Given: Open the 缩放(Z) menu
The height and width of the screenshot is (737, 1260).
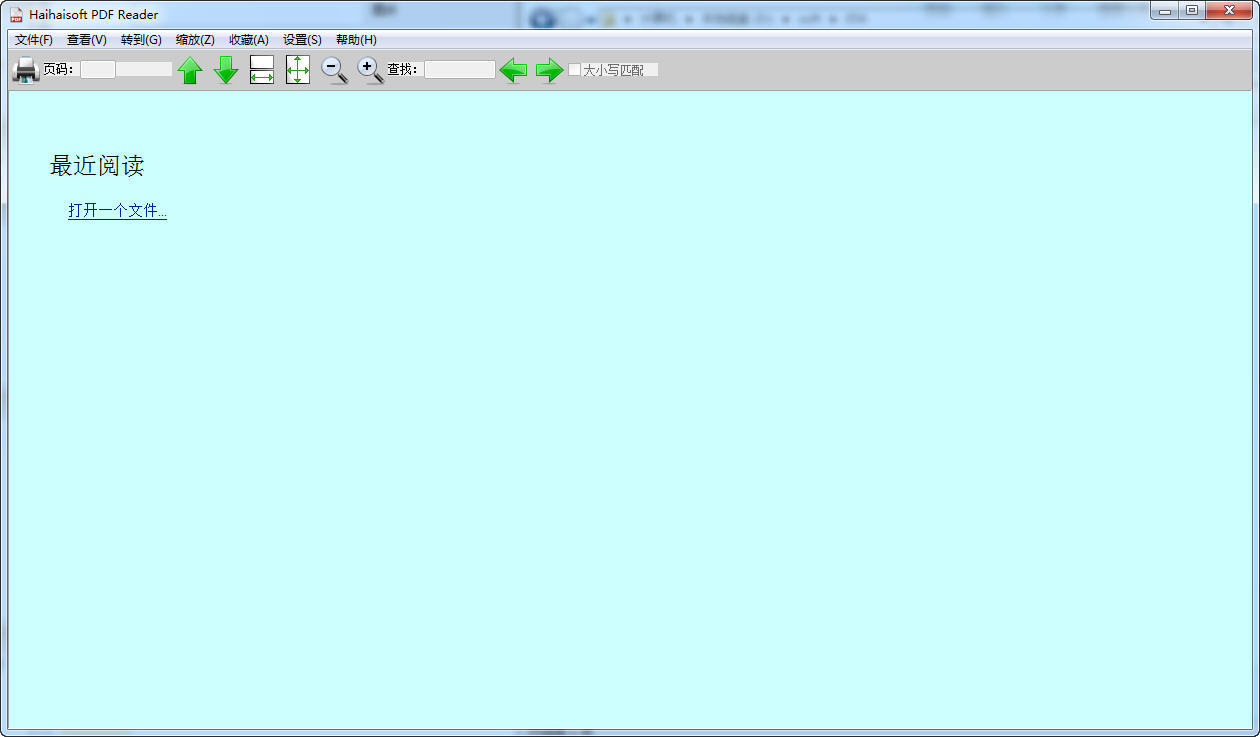Looking at the screenshot, I should click(194, 40).
